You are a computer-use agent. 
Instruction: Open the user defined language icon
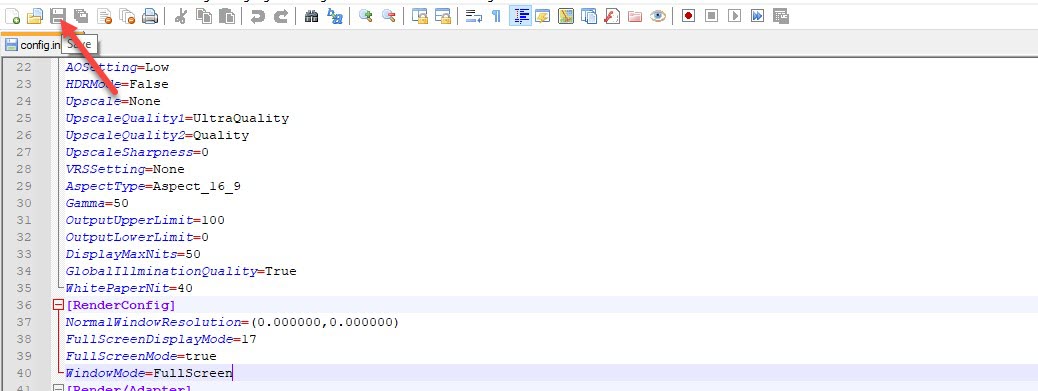click(543, 17)
